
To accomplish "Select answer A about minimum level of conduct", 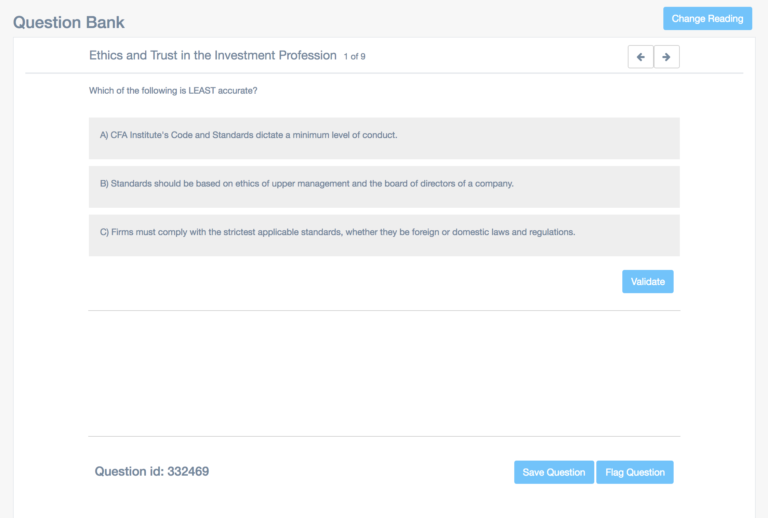I will click(384, 138).
